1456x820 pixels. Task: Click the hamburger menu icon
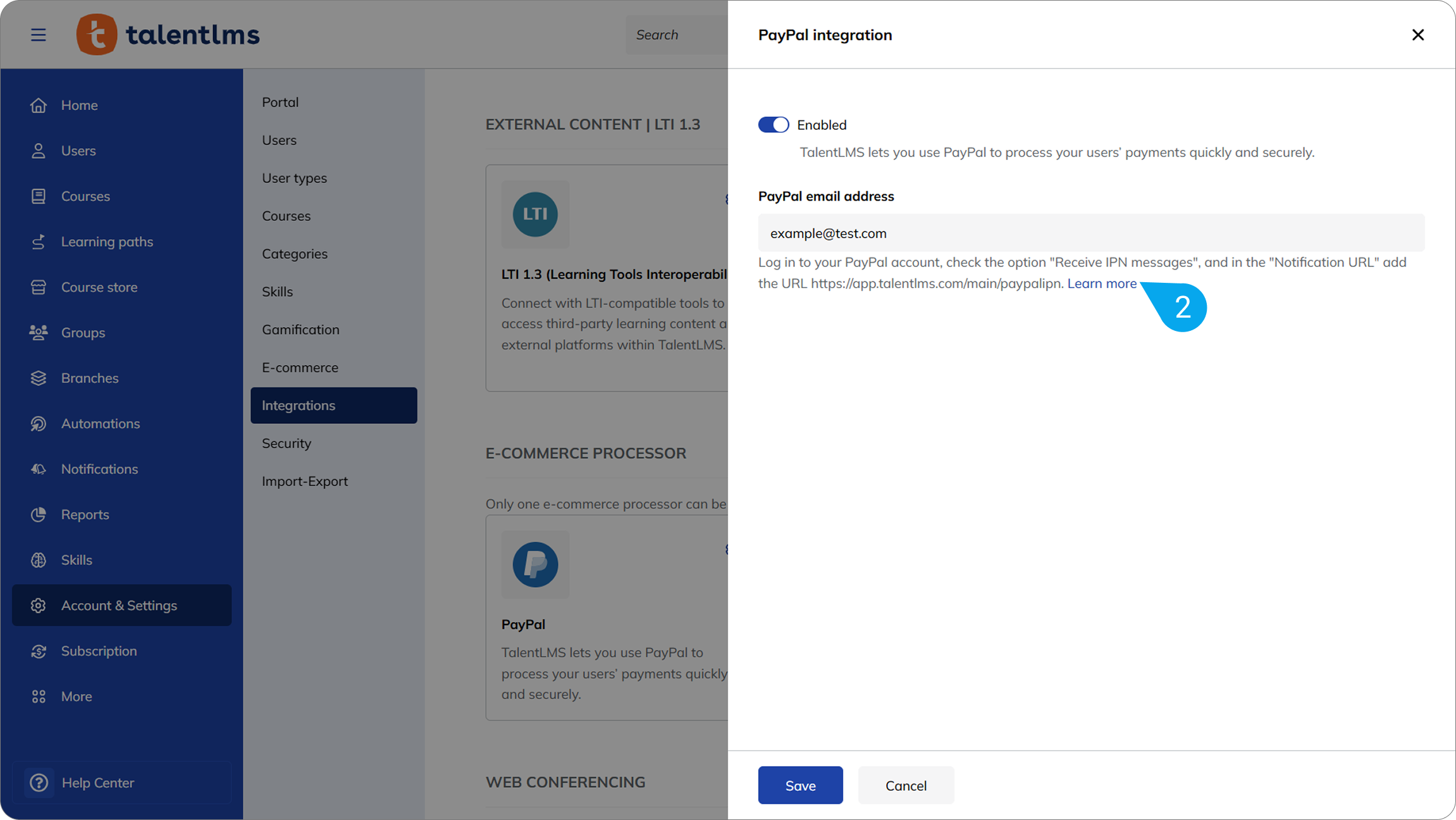(39, 35)
